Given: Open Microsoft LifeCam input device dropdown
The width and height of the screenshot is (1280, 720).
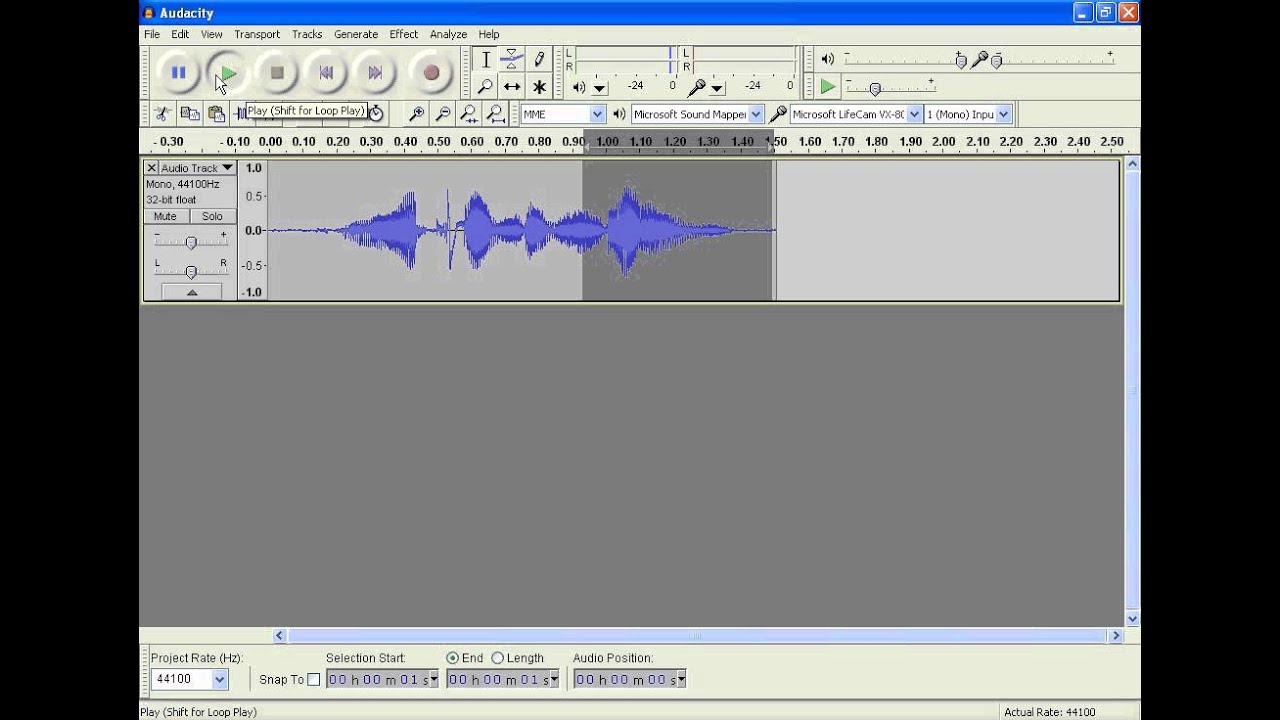Looking at the screenshot, I should [914, 114].
